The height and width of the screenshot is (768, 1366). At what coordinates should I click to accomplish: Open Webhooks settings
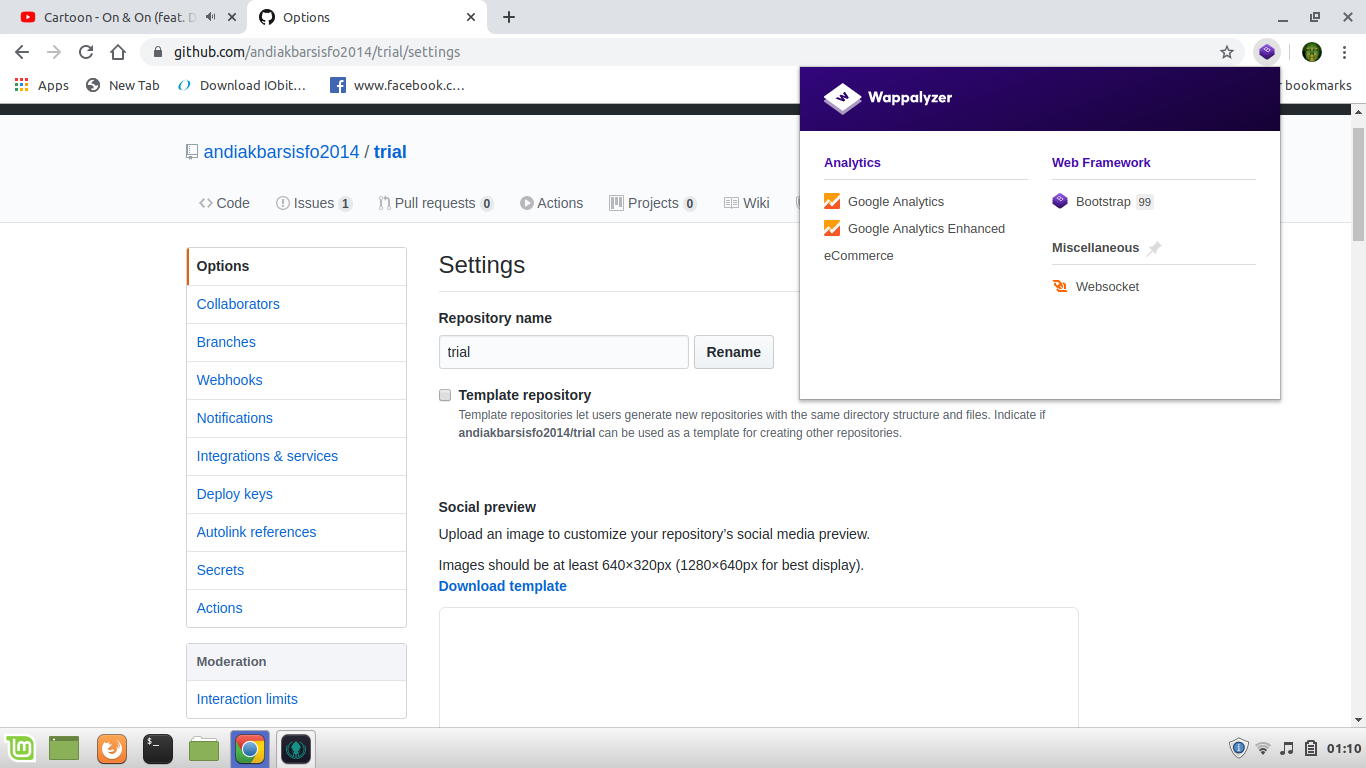[x=296, y=380]
